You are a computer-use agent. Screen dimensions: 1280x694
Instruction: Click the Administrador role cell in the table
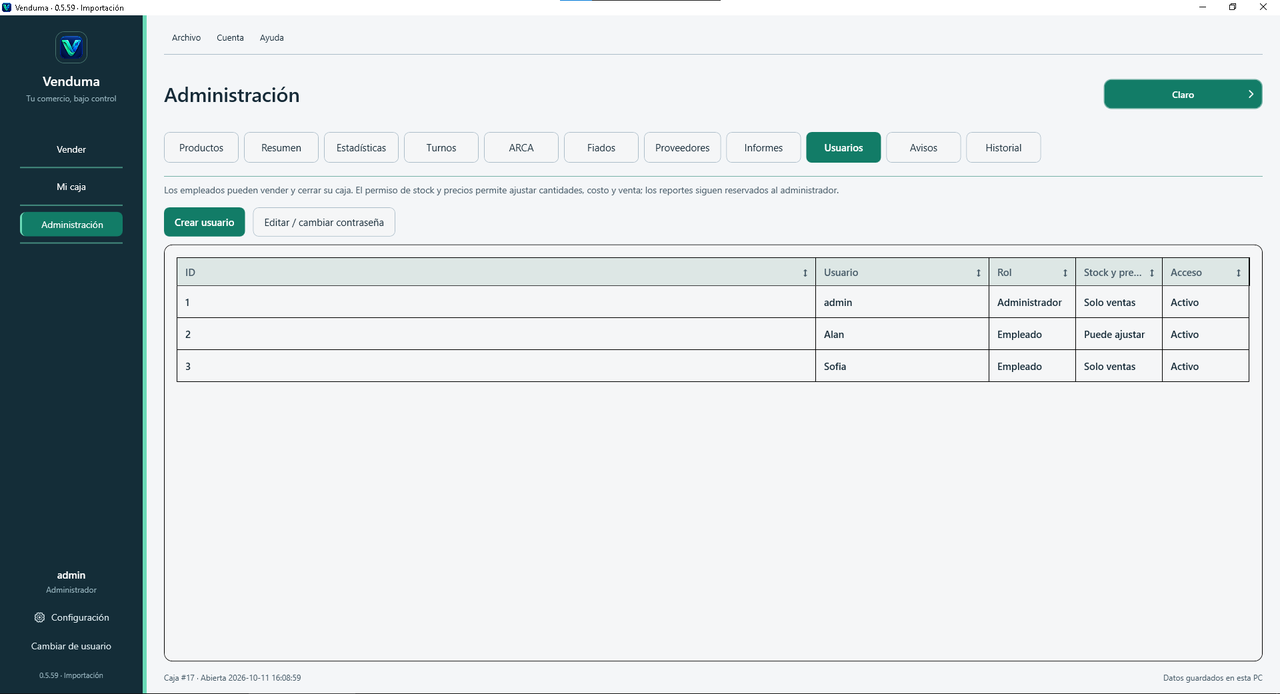tap(1032, 302)
